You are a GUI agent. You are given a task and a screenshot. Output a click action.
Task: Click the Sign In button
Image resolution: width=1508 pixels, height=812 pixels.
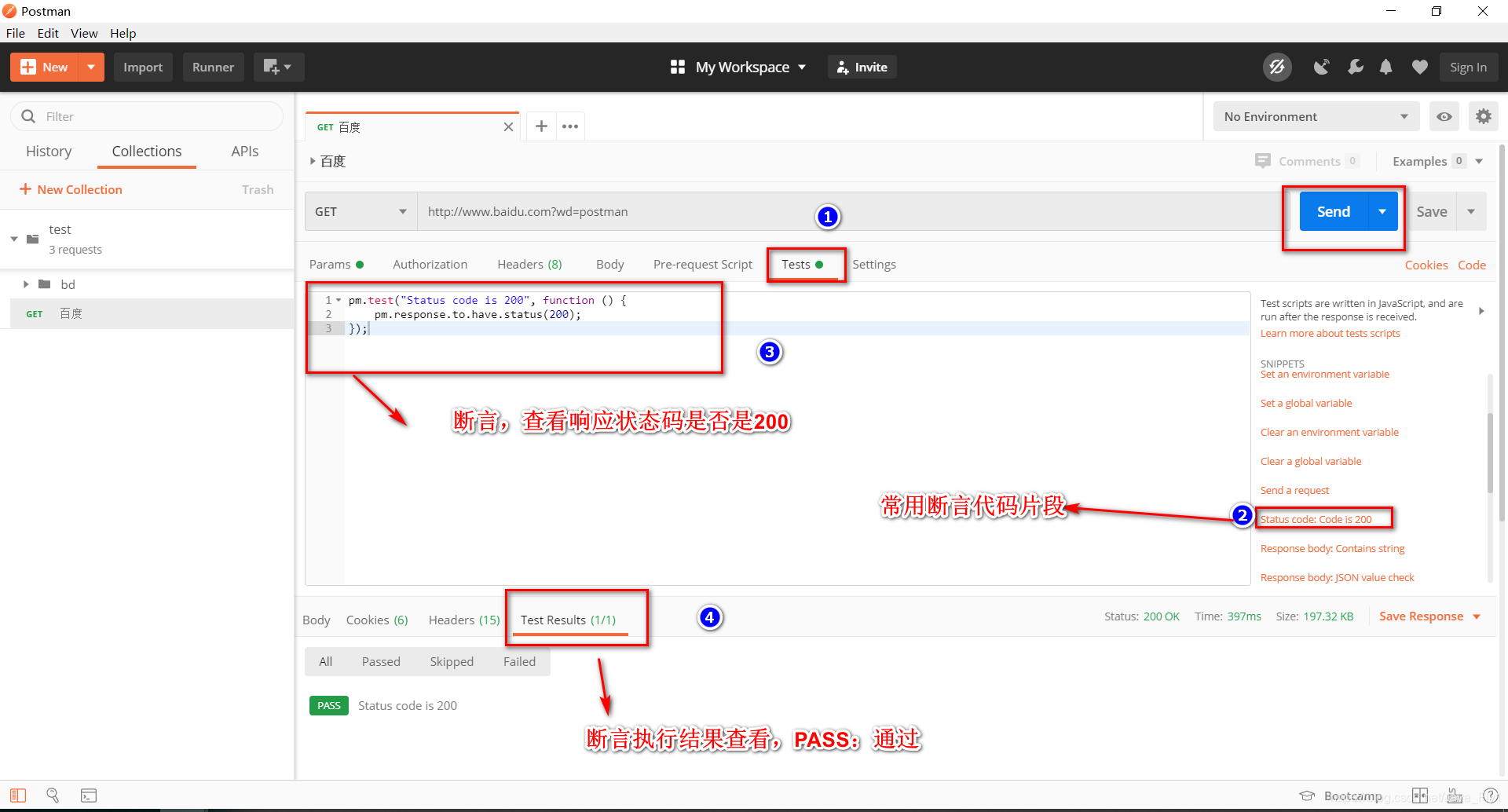click(1468, 68)
